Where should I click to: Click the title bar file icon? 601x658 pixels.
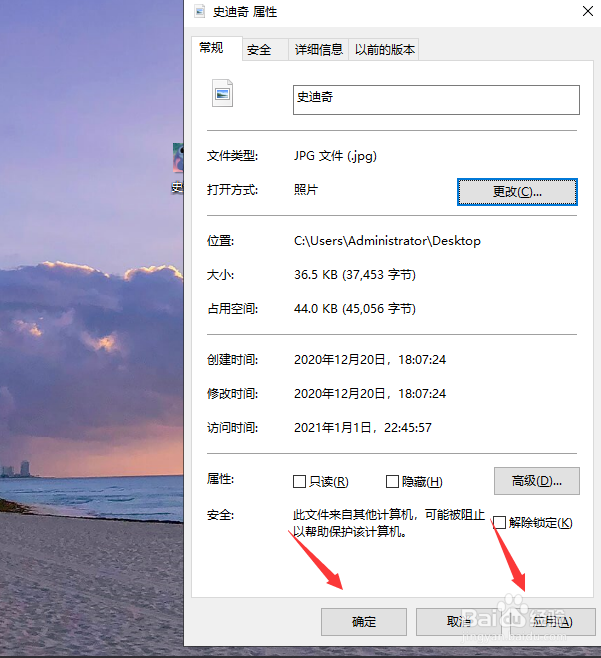point(200,11)
